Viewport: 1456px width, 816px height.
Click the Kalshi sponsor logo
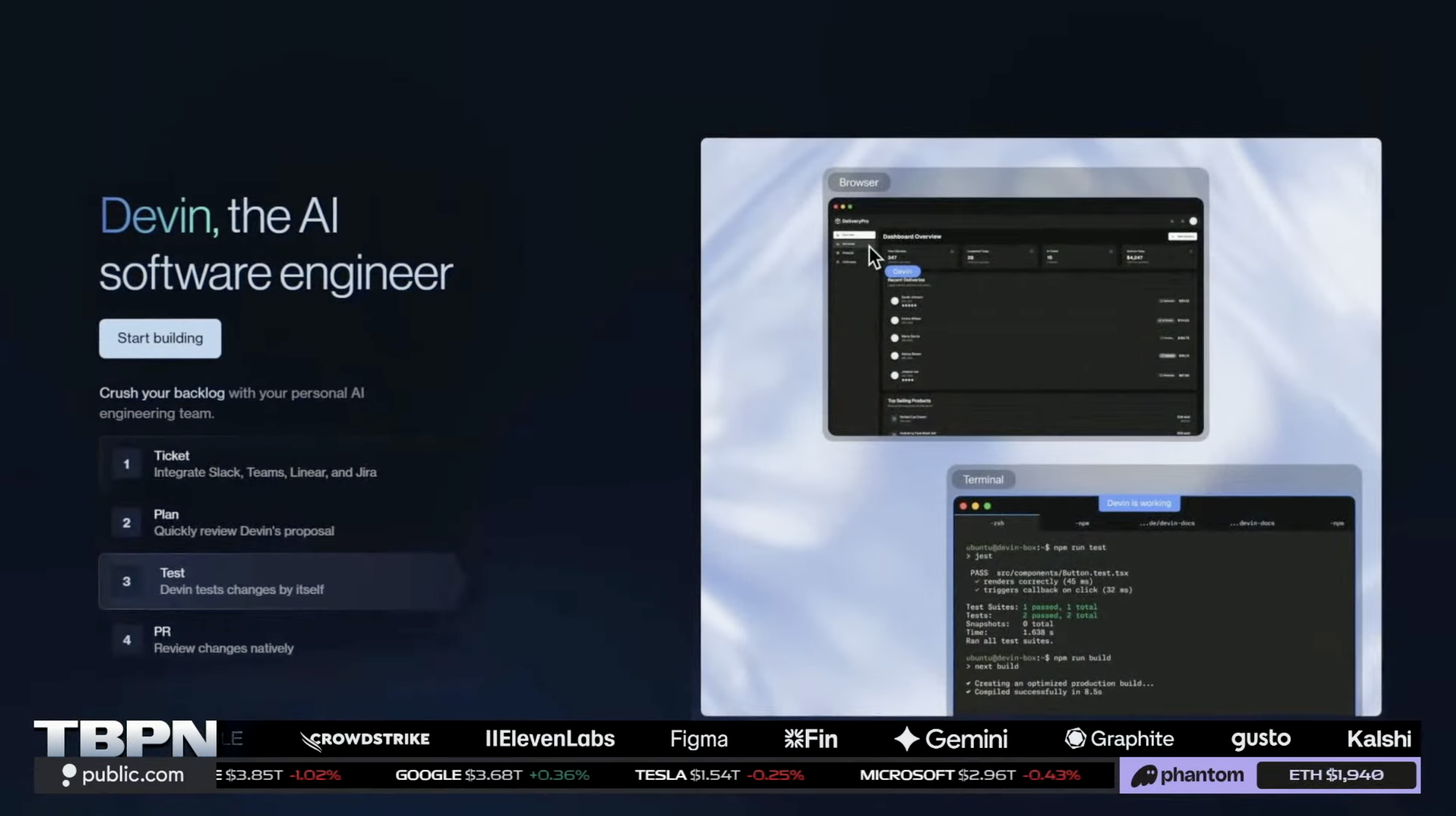(1379, 739)
